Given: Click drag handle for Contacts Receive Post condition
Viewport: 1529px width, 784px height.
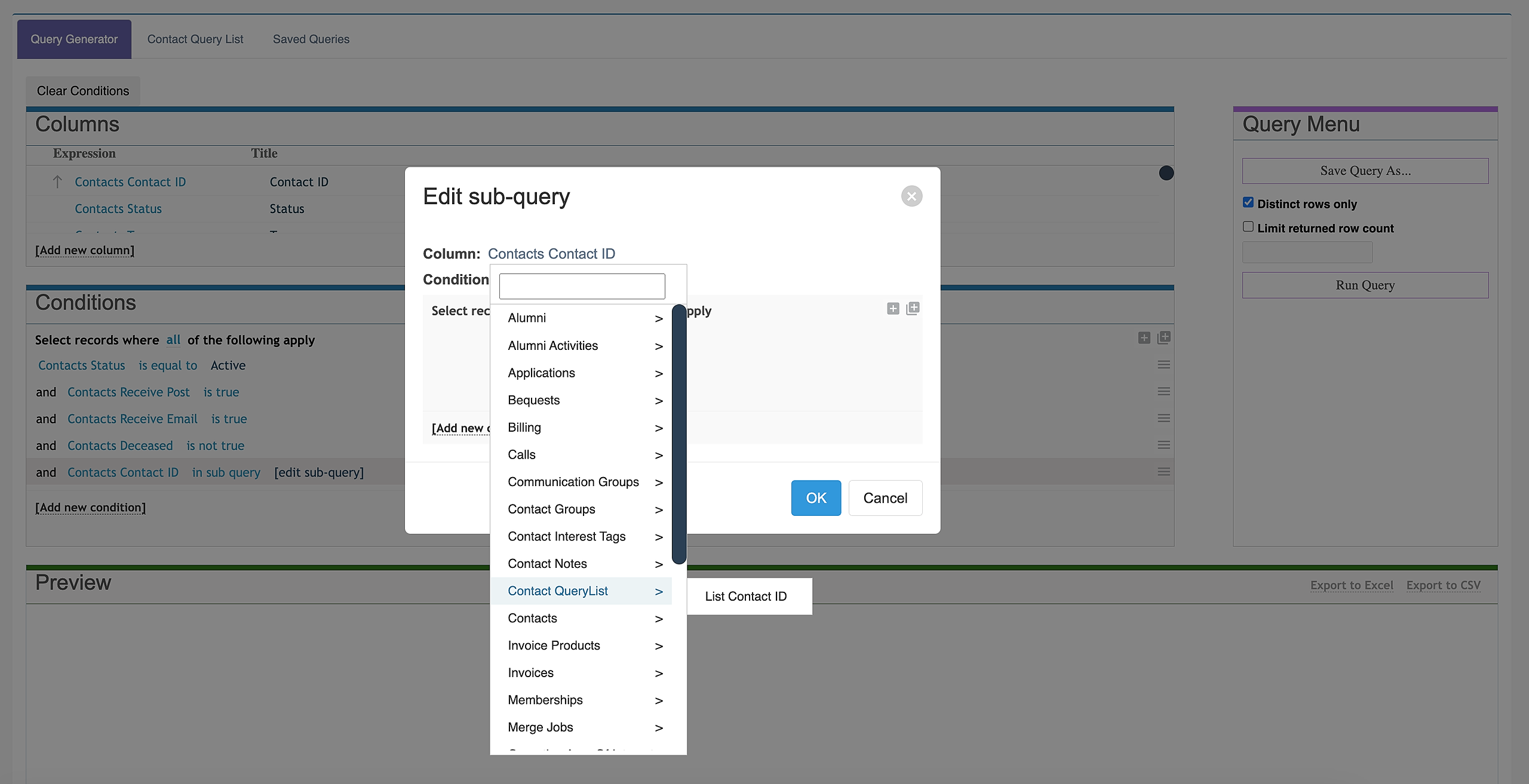Looking at the screenshot, I should pyautogui.click(x=1163, y=392).
